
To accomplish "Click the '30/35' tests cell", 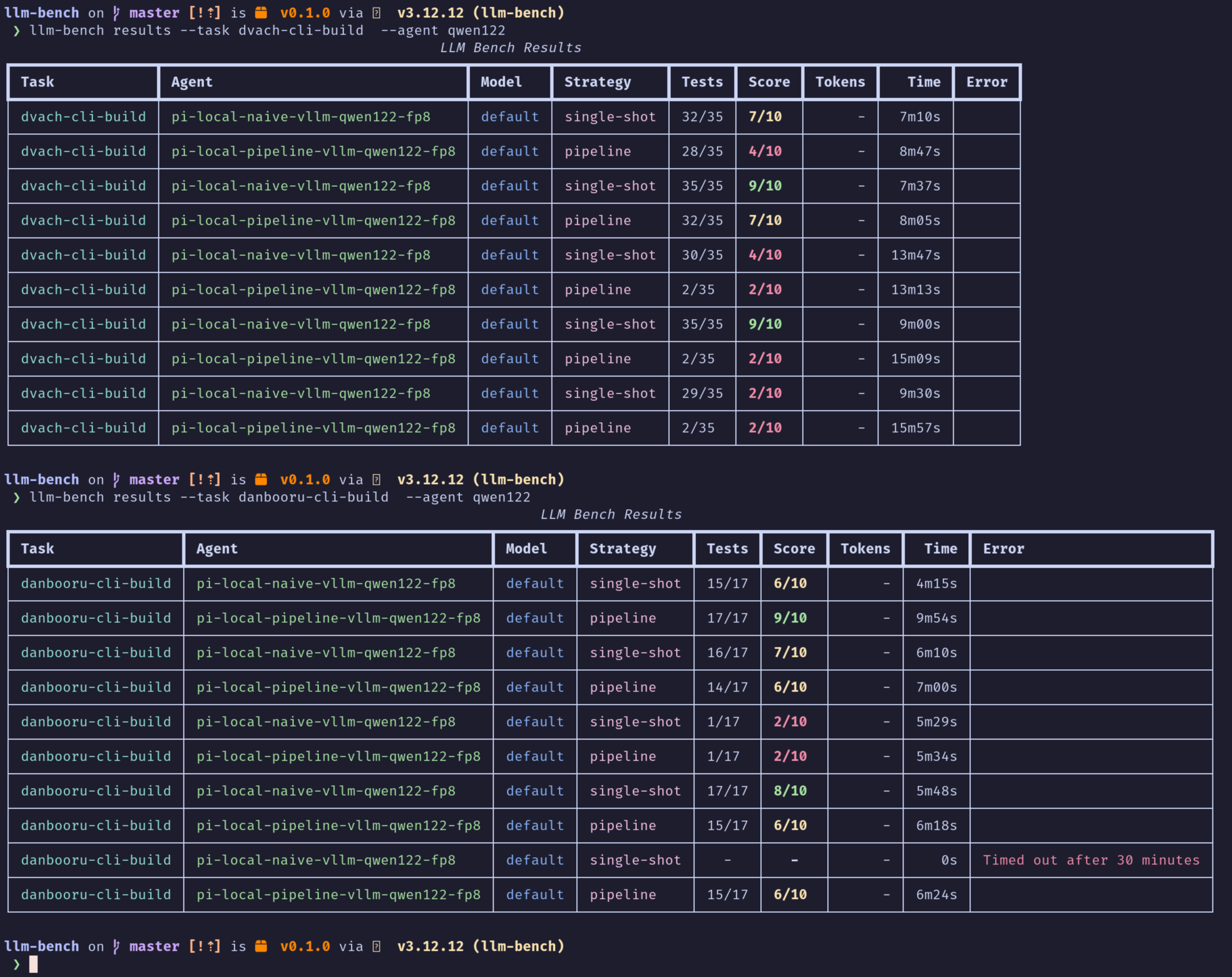I will tap(702, 255).
